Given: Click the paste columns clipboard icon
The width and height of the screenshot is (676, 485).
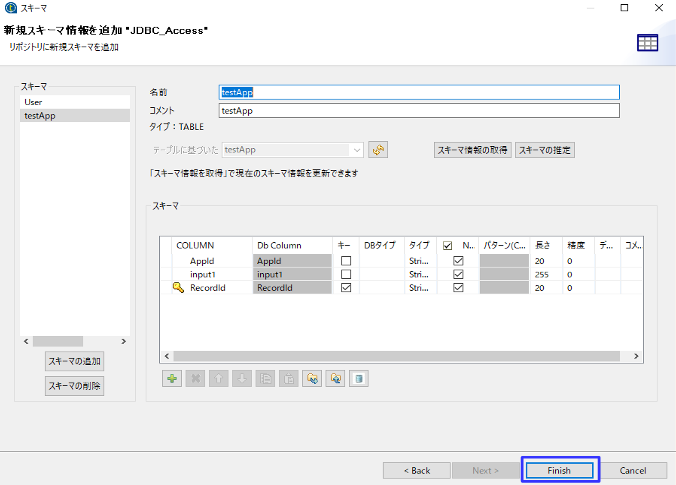Looking at the screenshot, I should (288, 379).
